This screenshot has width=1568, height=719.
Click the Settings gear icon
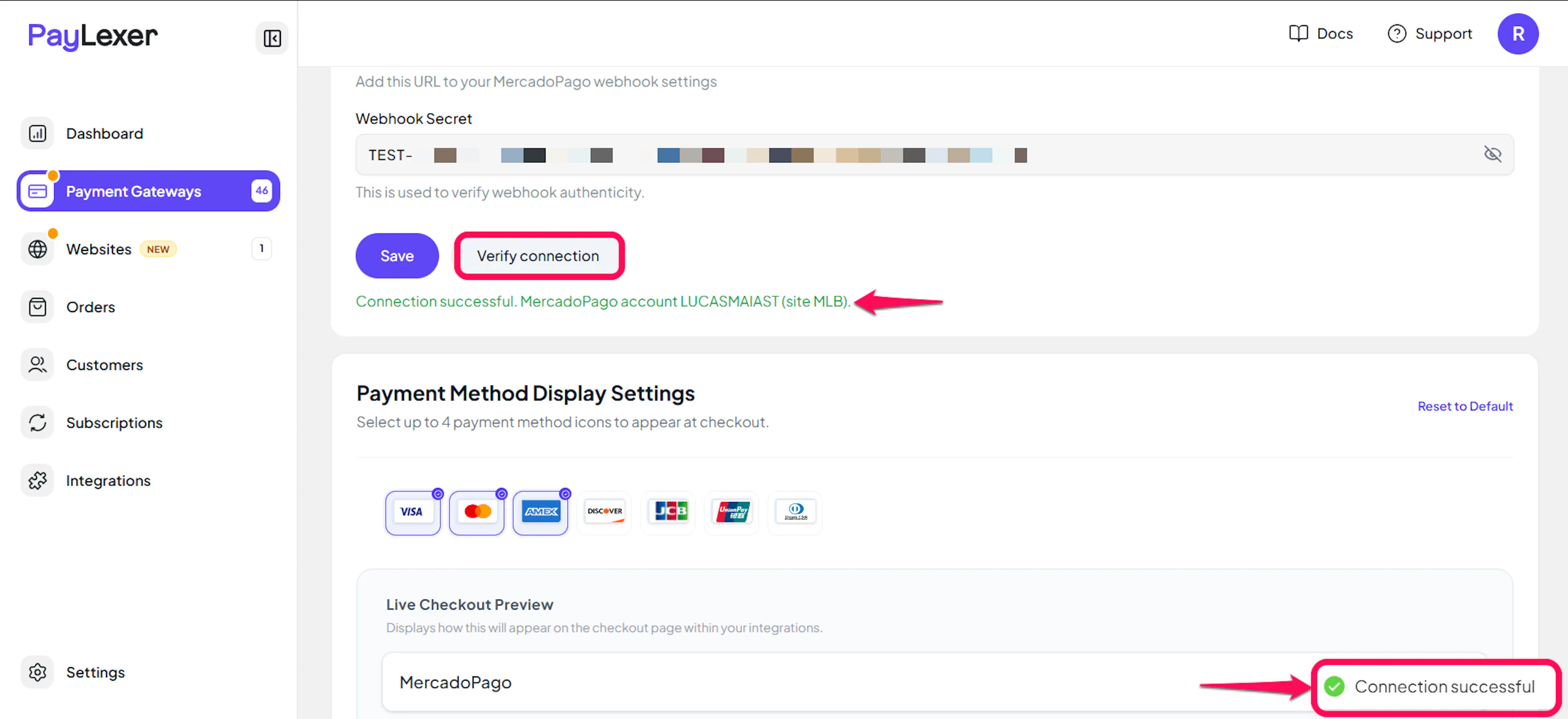(38, 672)
